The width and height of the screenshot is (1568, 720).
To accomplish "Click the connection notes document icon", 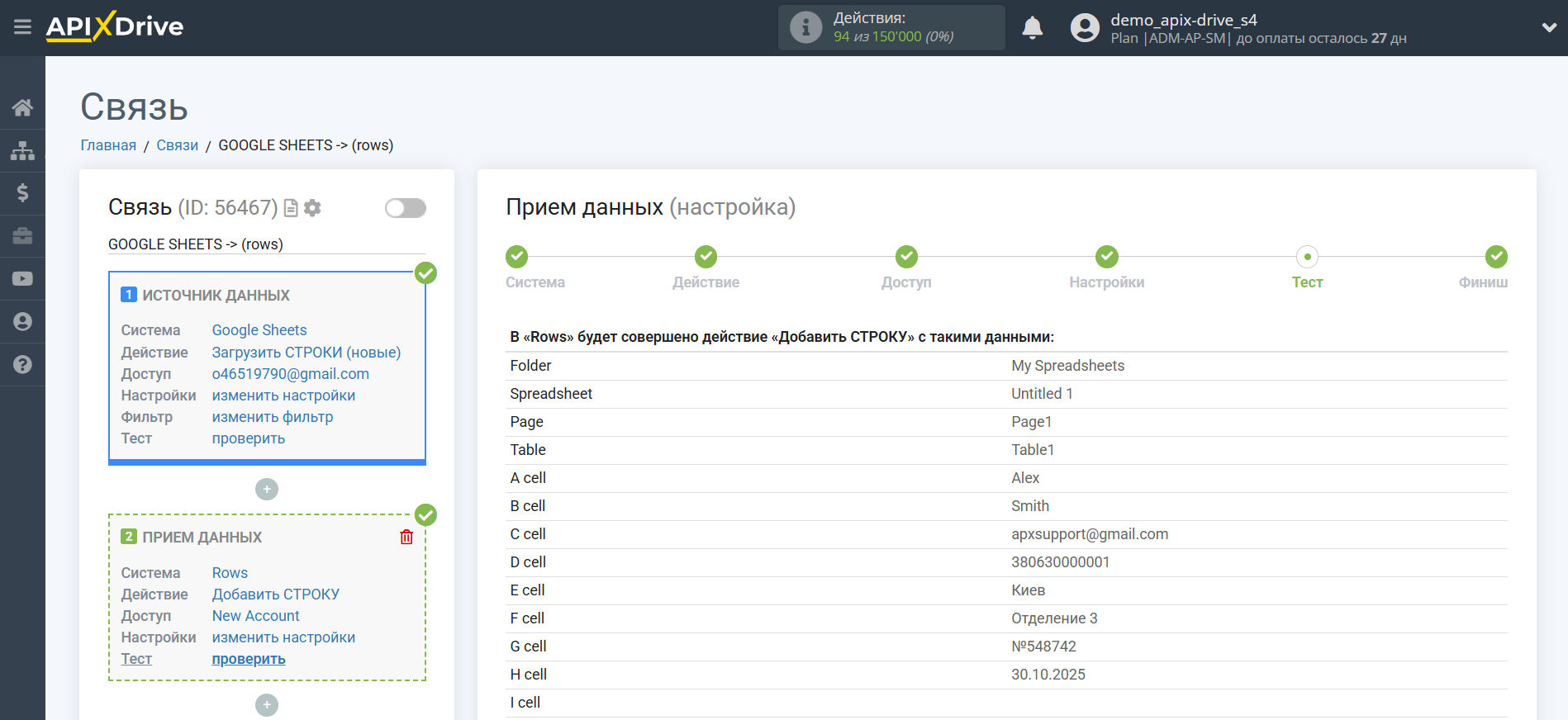I will (291, 208).
